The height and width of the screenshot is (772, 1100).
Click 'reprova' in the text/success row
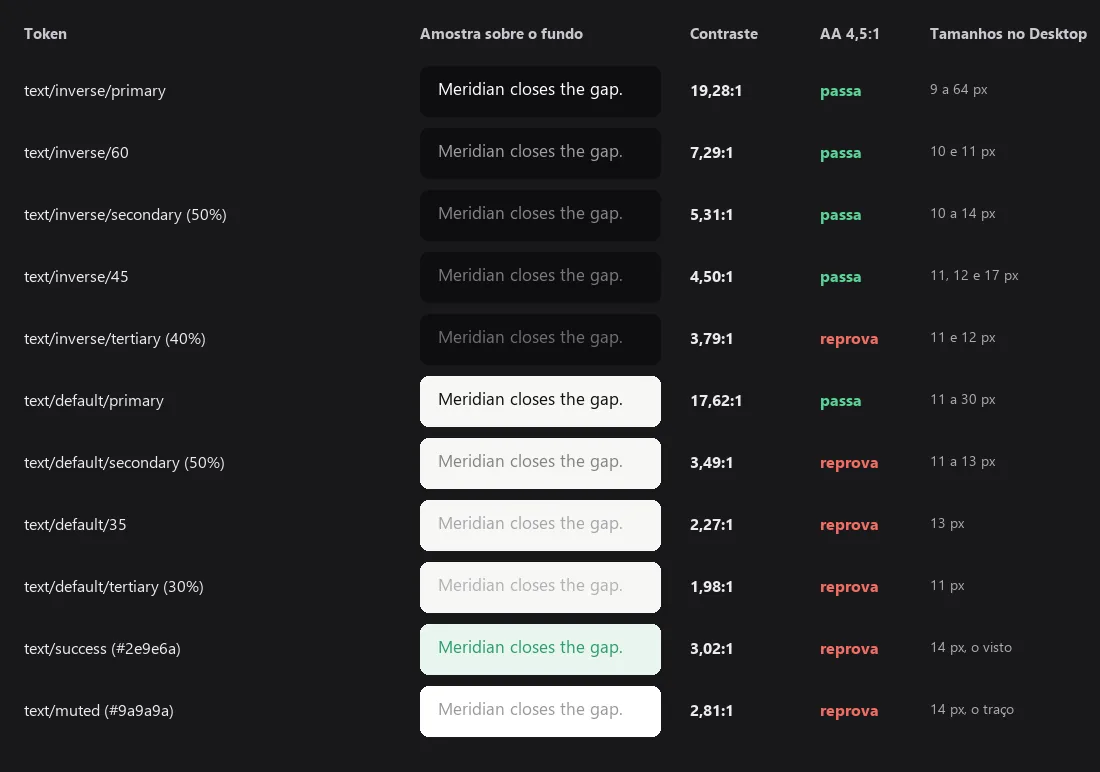click(849, 649)
